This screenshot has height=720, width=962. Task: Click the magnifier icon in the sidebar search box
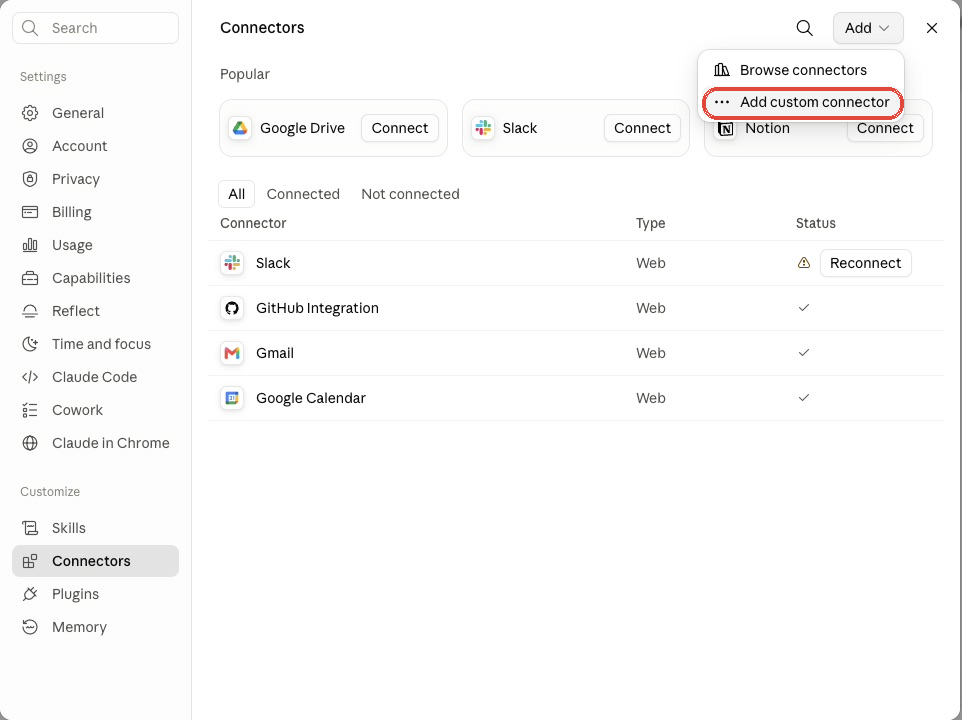click(x=29, y=28)
